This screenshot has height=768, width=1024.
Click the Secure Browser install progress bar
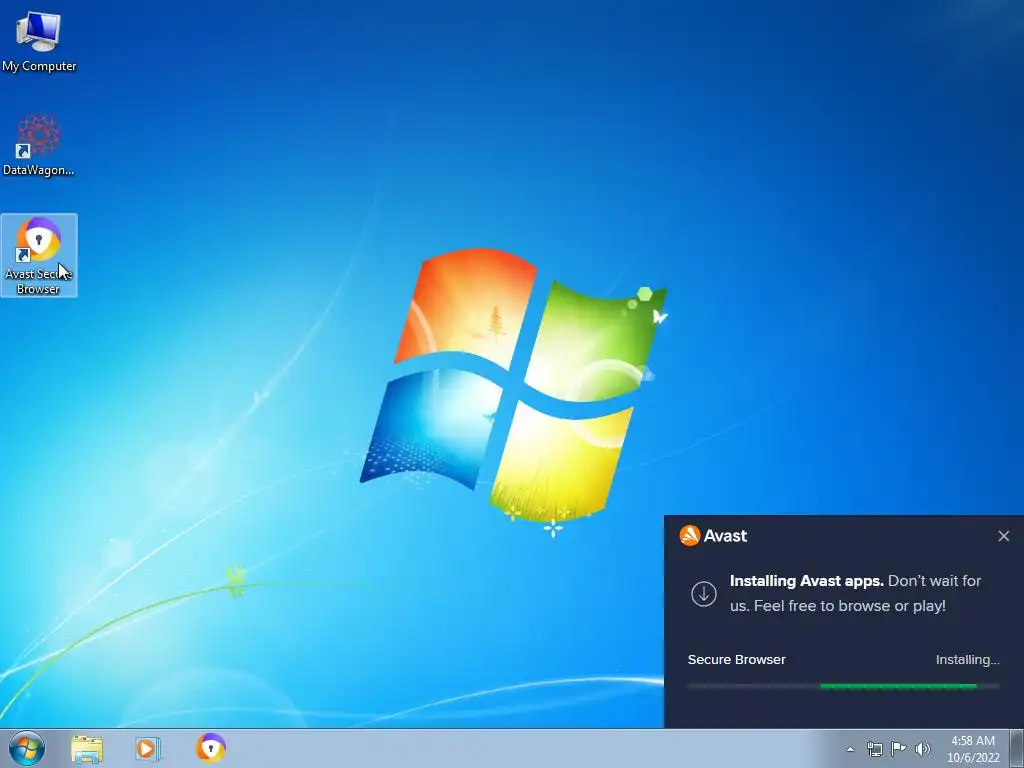pyautogui.click(x=844, y=686)
